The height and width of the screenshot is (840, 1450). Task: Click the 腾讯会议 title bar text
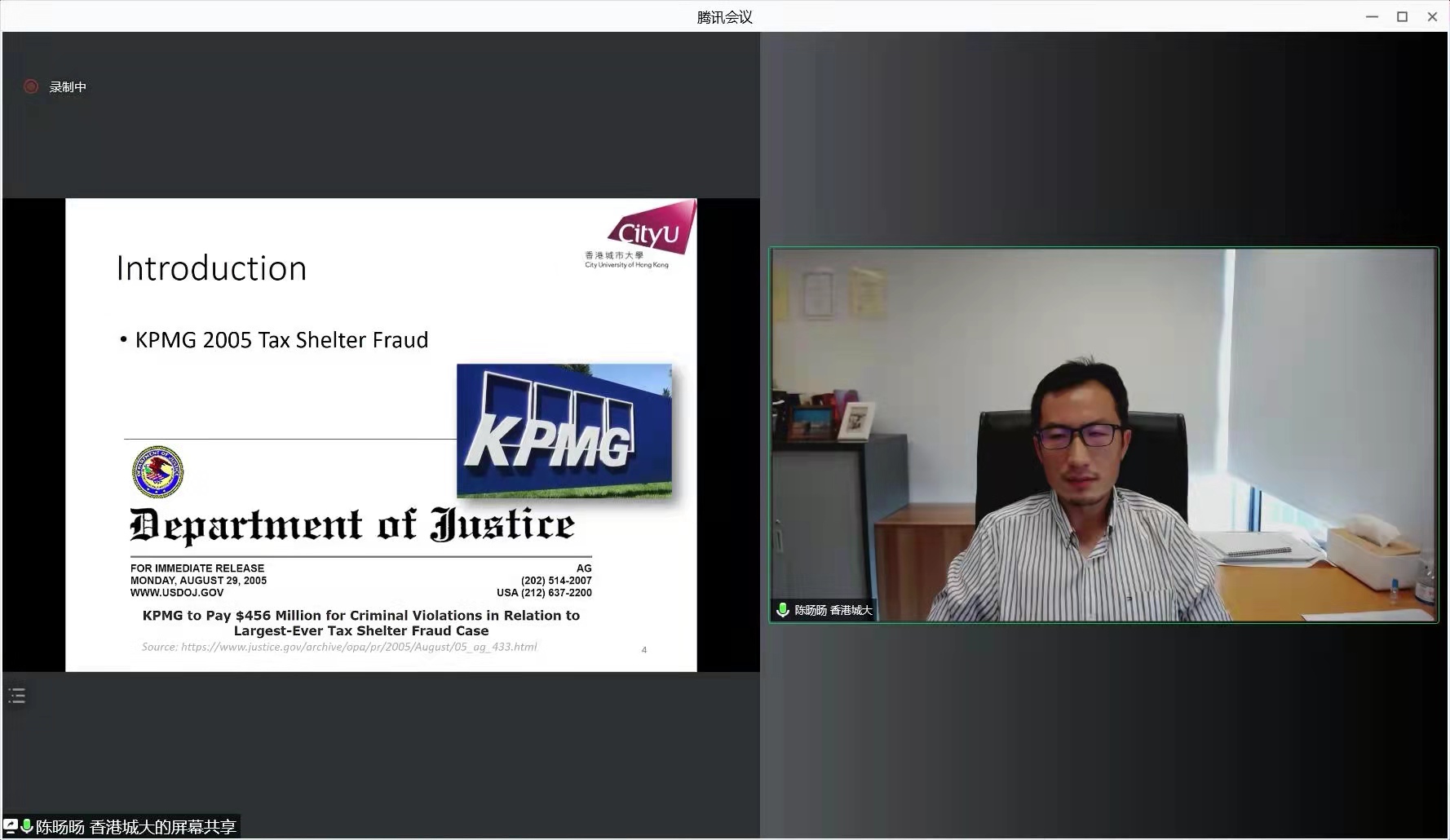724,16
